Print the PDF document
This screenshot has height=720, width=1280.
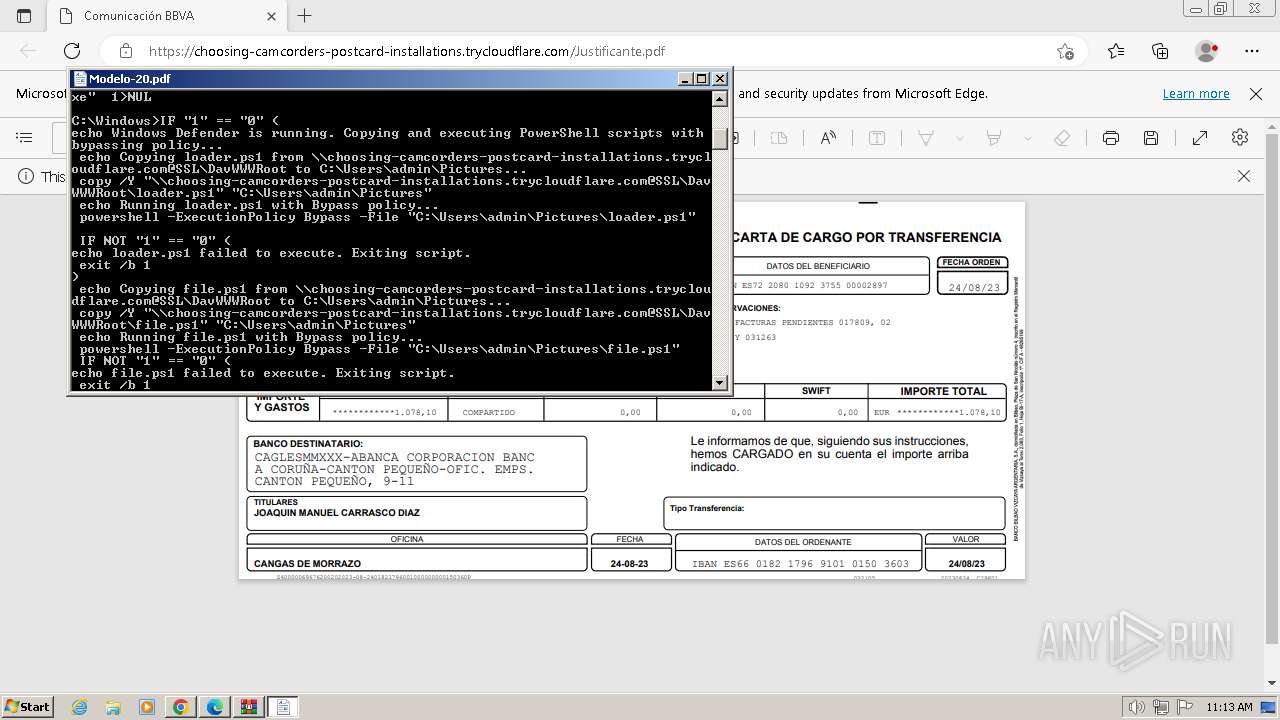tap(1111, 138)
